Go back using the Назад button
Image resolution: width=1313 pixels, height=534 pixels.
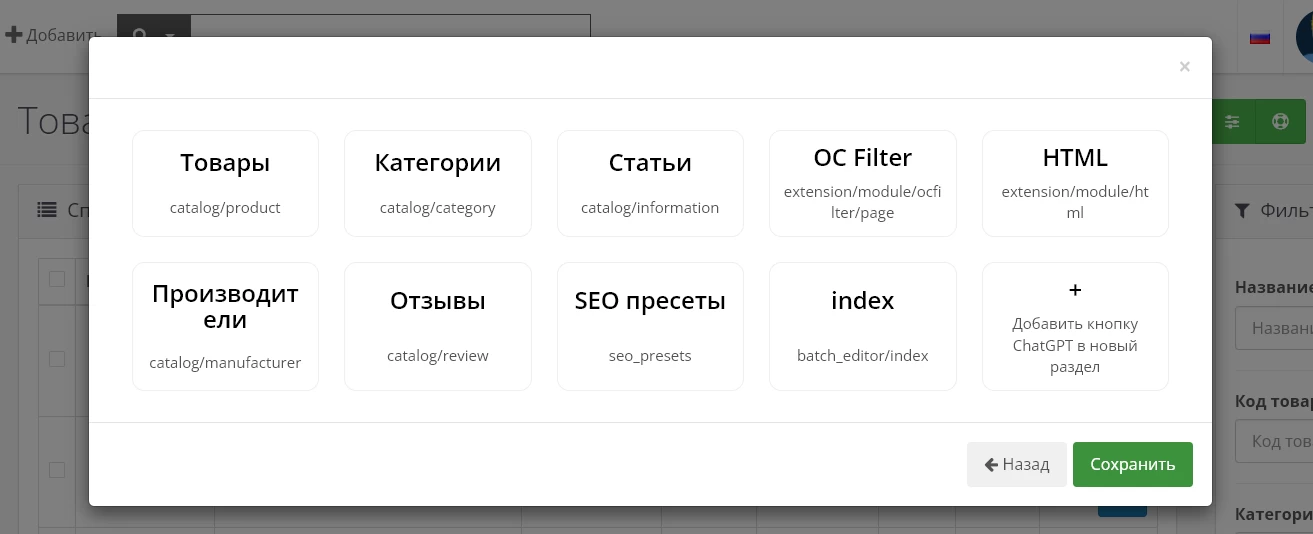(1016, 464)
